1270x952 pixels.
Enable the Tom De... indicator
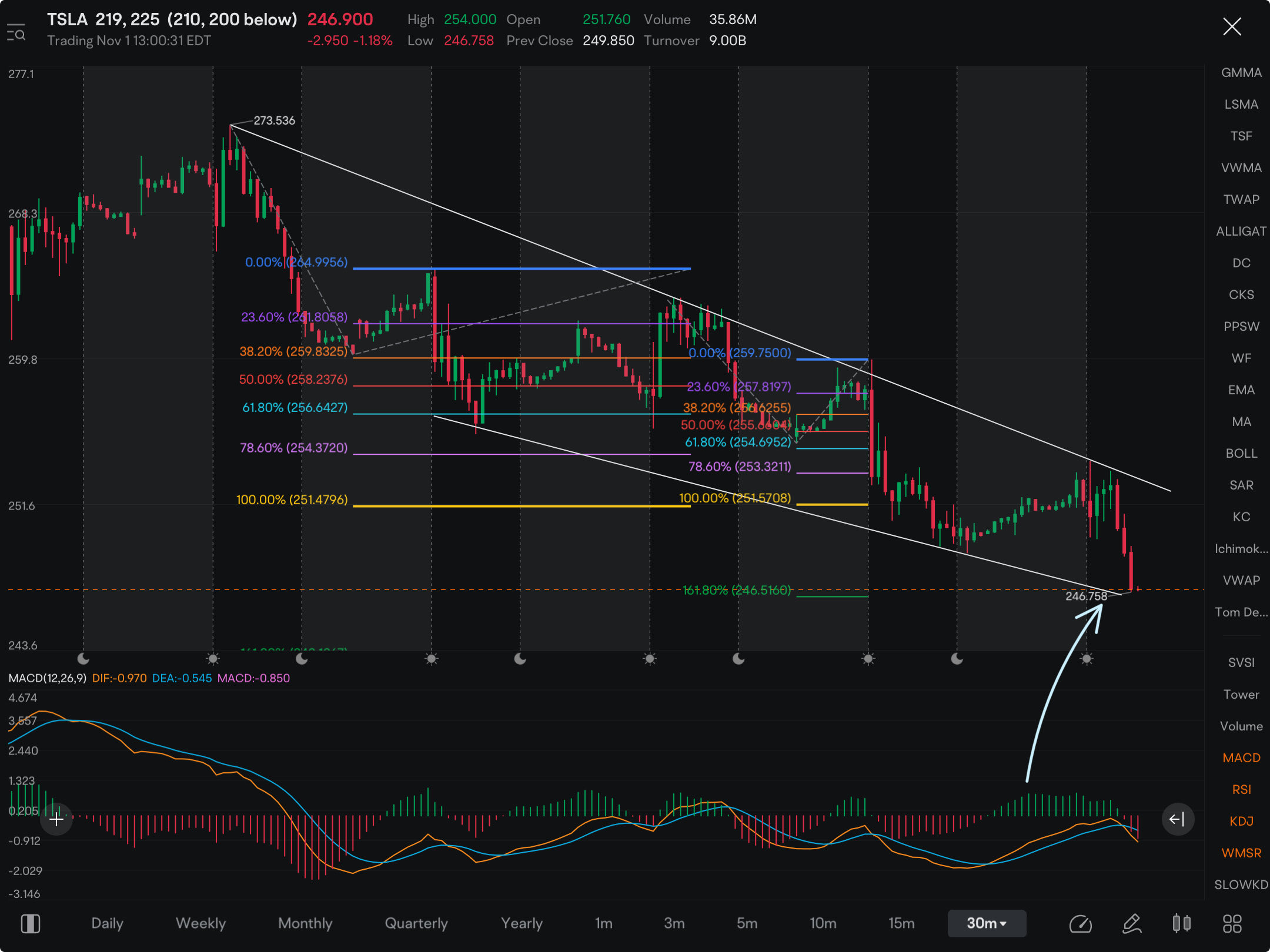click(x=1241, y=612)
